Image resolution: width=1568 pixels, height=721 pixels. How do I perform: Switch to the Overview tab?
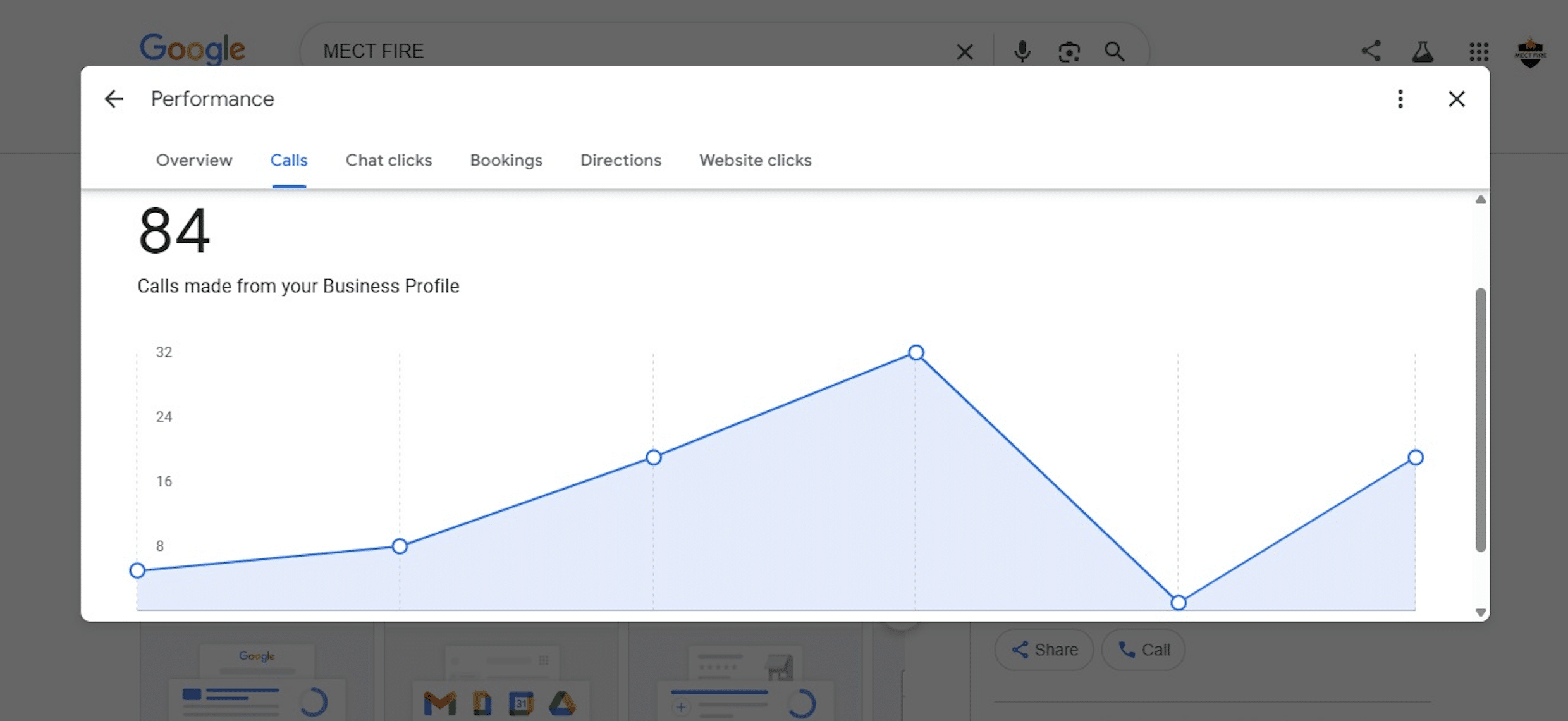(193, 160)
